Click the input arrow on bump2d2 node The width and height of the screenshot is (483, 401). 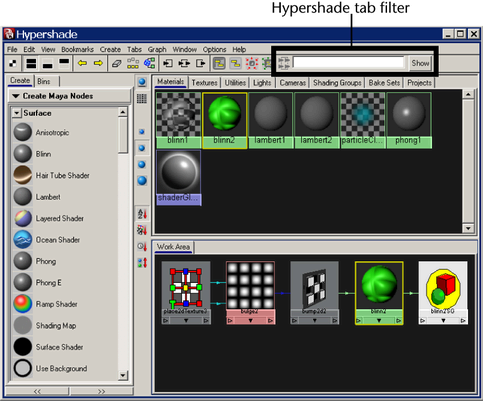[294, 321]
